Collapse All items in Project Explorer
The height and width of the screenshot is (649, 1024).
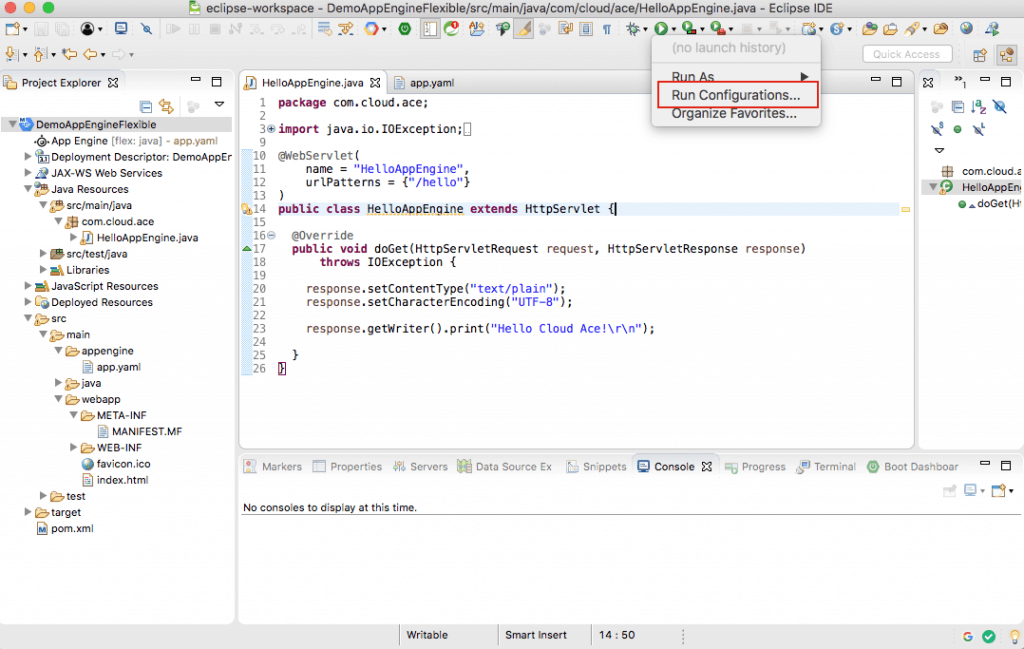coord(144,104)
